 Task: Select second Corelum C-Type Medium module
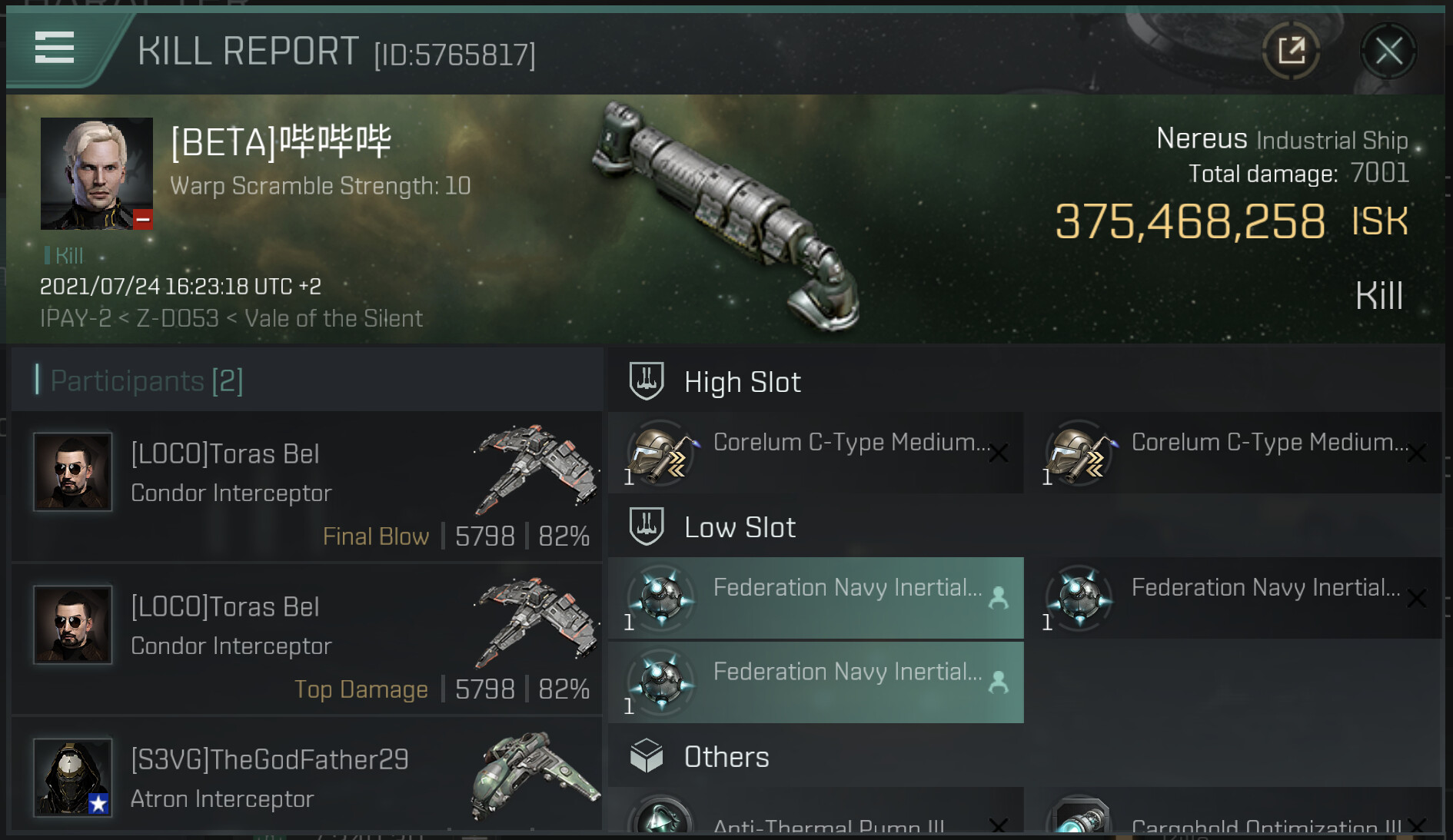pos(1234,453)
